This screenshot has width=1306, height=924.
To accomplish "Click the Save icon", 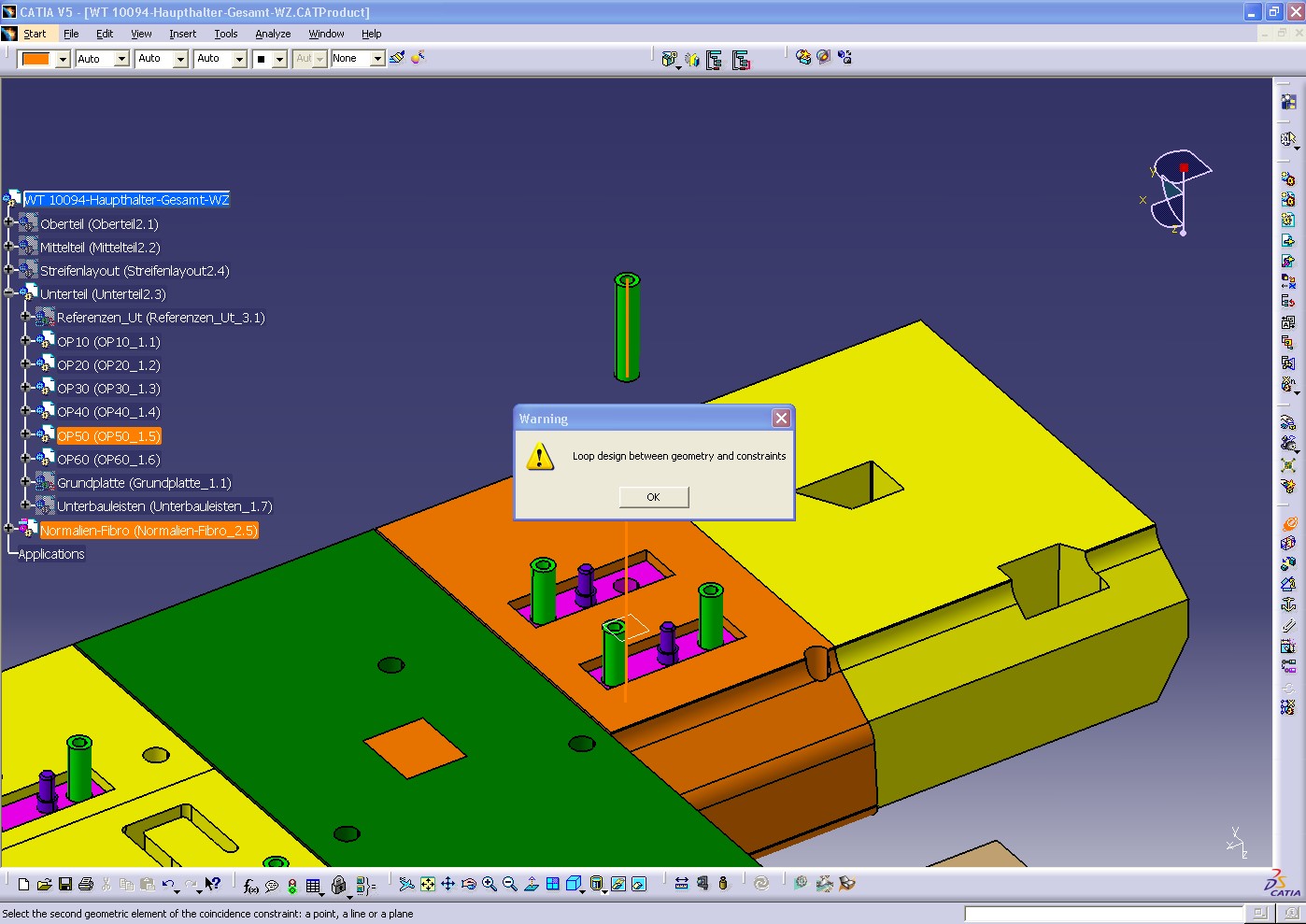I will (x=65, y=884).
